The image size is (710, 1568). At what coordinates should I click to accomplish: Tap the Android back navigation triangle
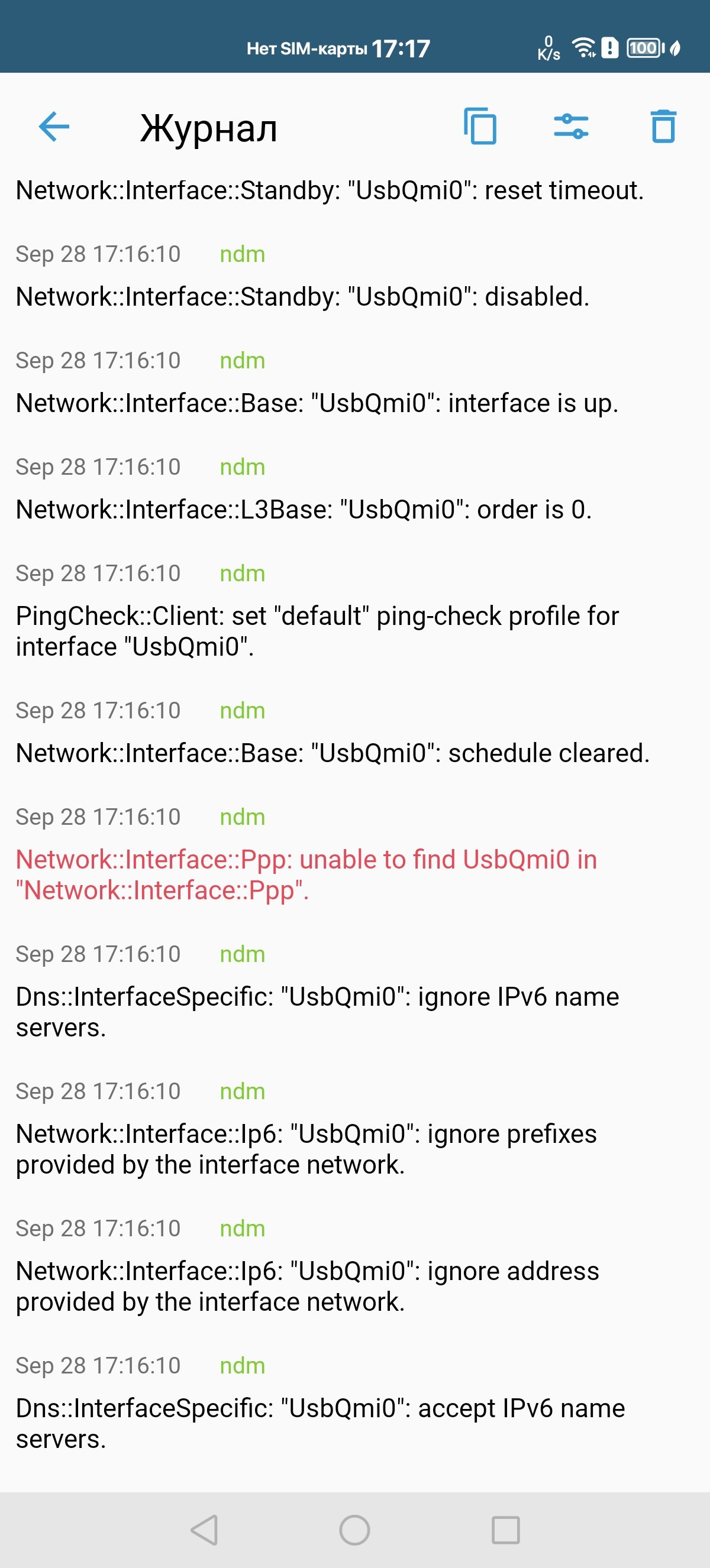pyautogui.click(x=205, y=1530)
